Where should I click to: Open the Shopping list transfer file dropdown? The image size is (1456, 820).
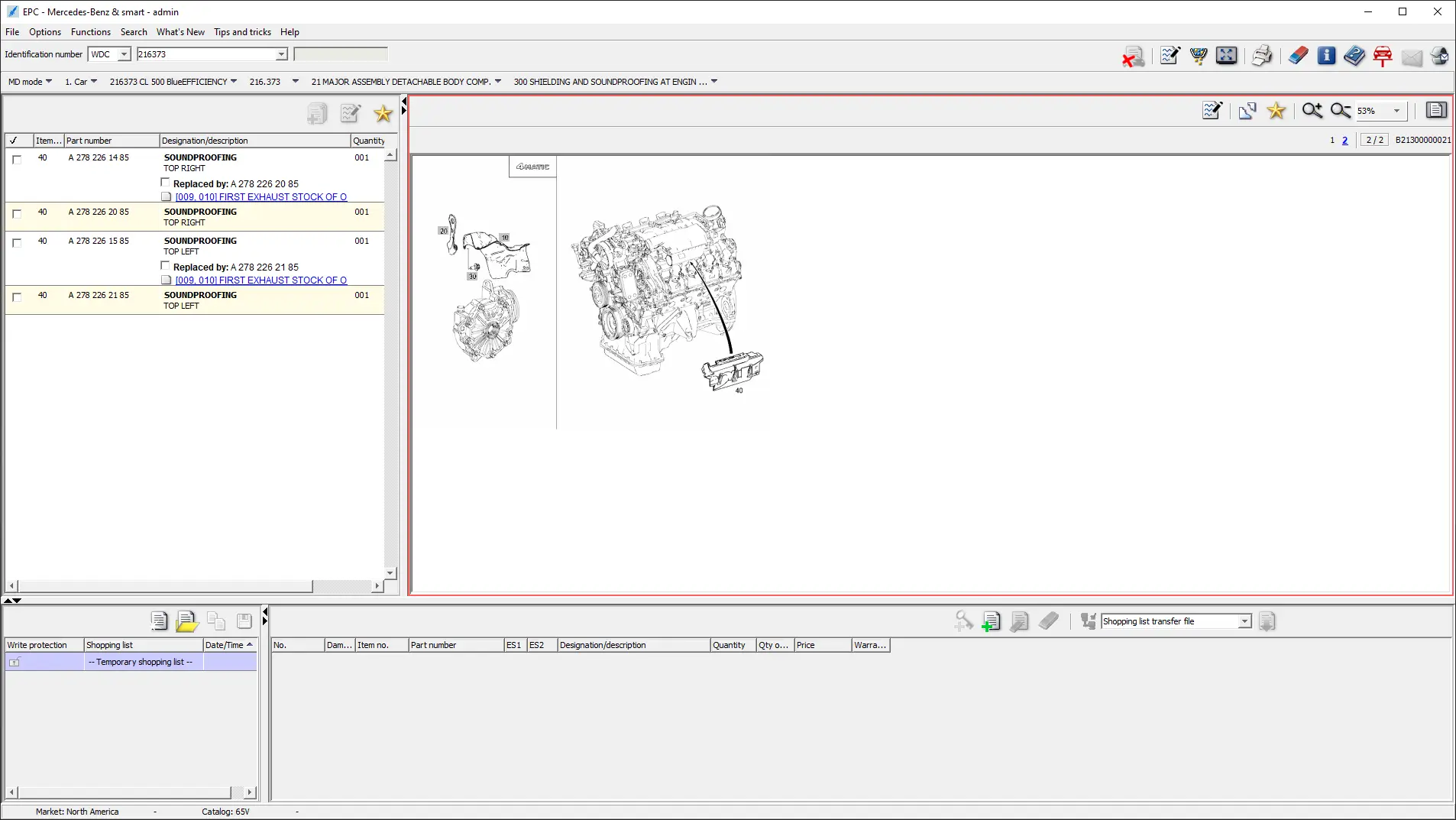coord(1244,621)
